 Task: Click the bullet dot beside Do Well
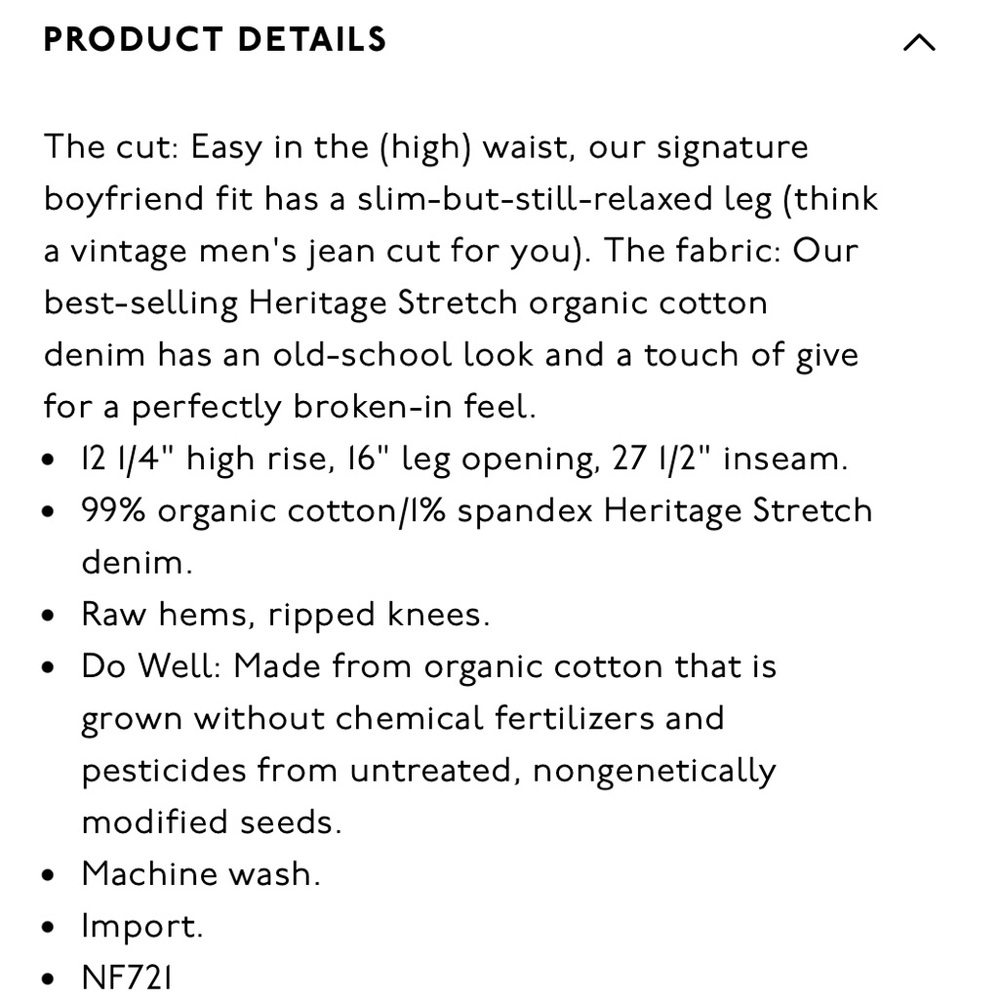(48, 667)
